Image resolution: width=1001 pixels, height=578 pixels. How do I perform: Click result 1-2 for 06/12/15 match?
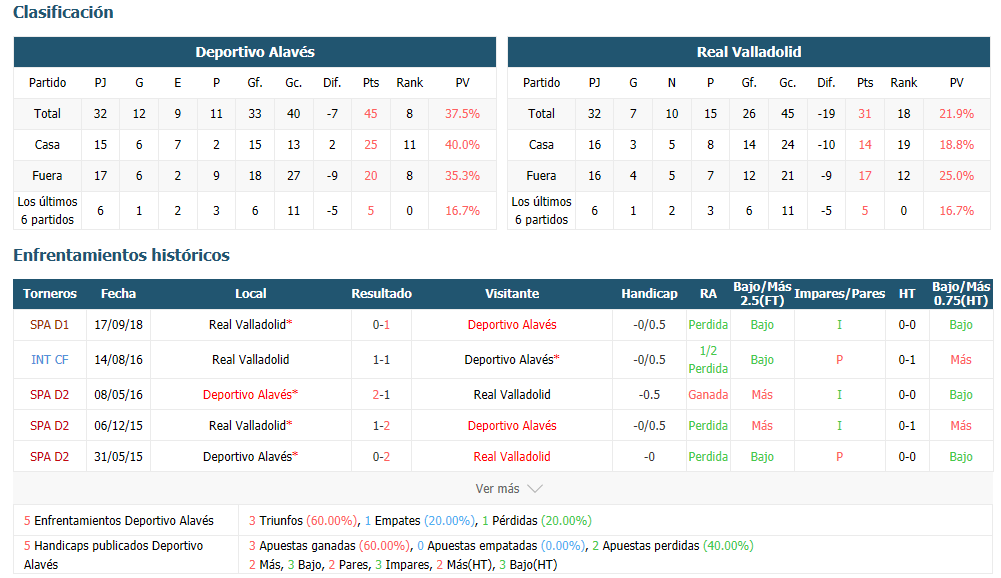point(381,425)
